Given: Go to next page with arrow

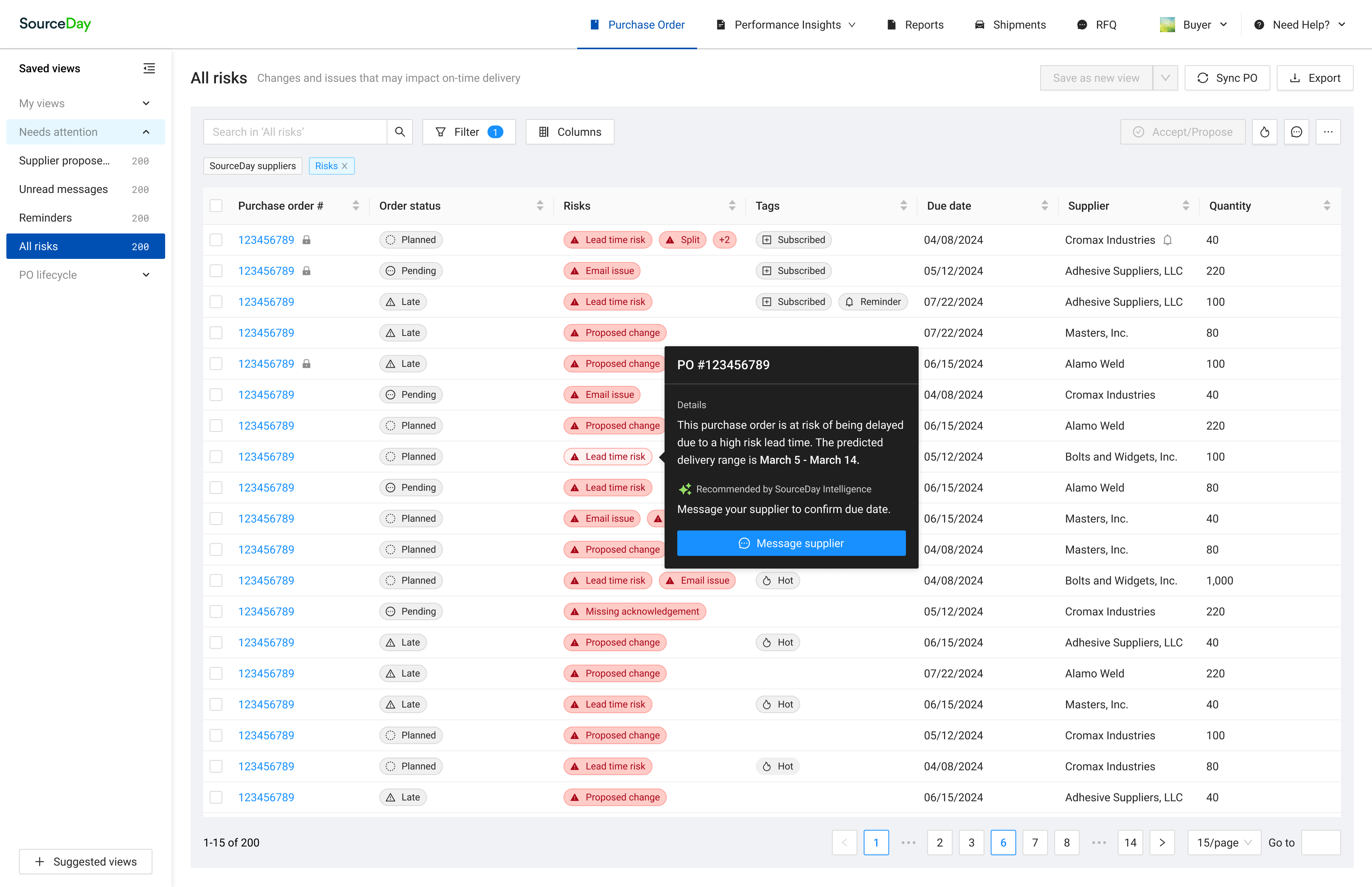Looking at the screenshot, I should (1162, 843).
